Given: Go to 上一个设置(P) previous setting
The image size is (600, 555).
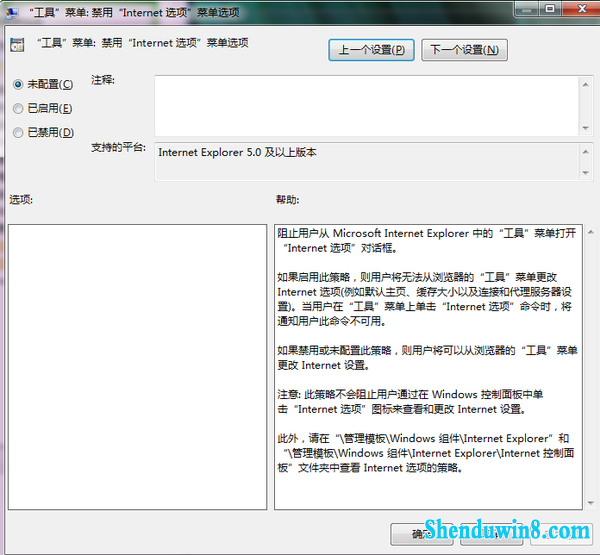Looking at the screenshot, I should tap(371, 50).
